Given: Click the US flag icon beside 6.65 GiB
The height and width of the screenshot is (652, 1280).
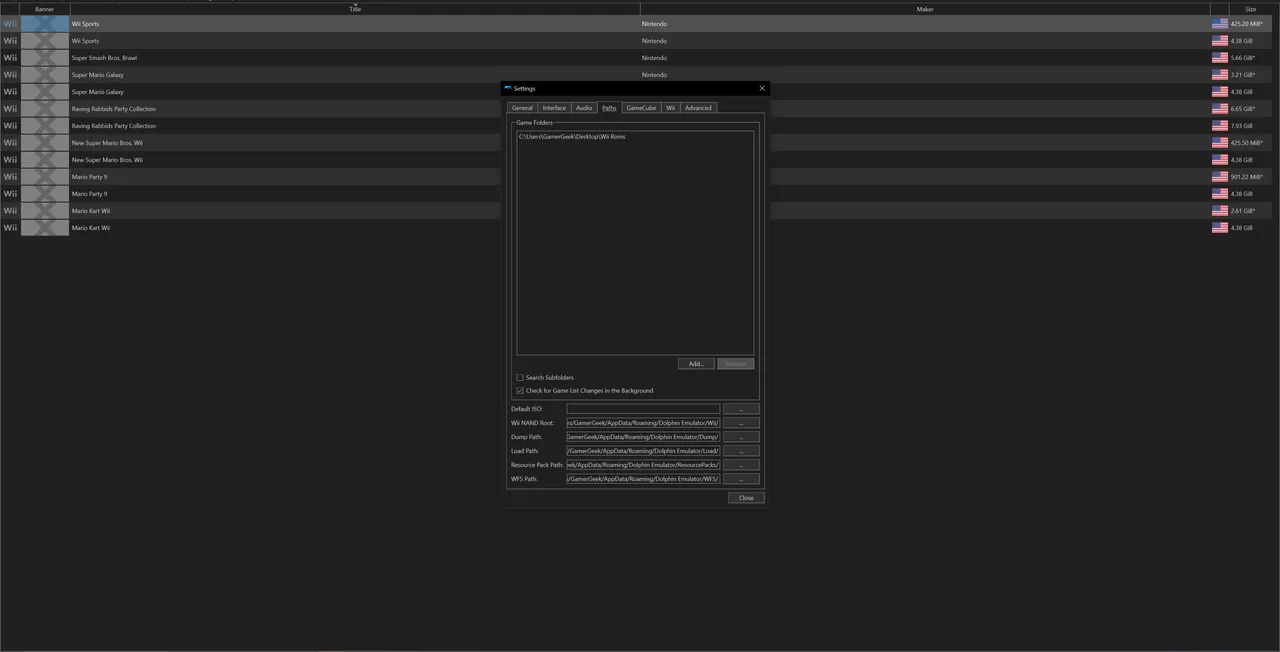Looking at the screenshot, I should (x=1219, y=109).
